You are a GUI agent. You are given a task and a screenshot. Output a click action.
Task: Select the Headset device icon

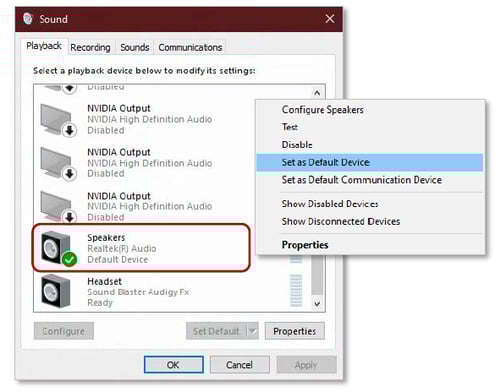point(56,291)
